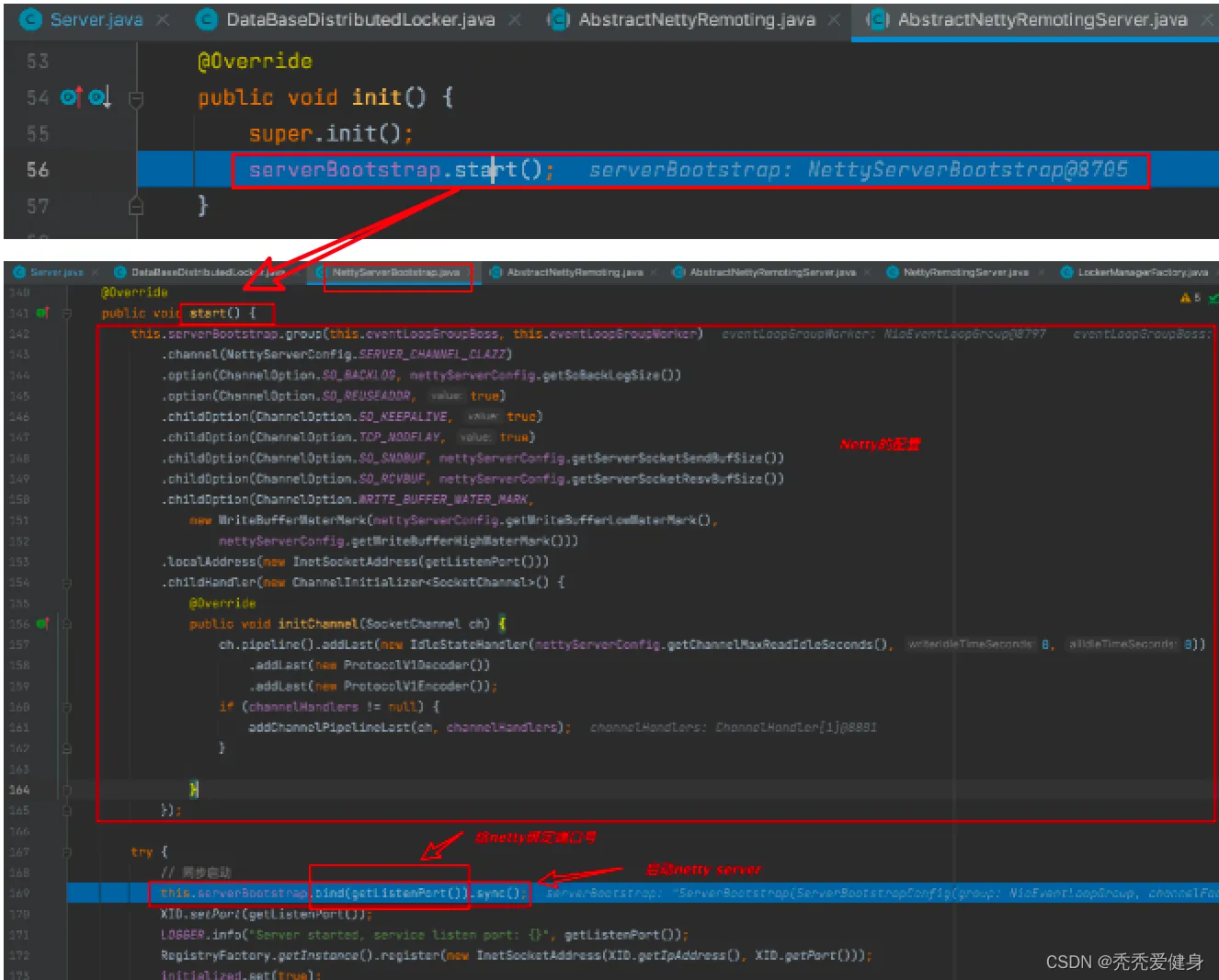The width and height of the screenshot is (1219, 980).
Task: Click line number 142 in the gutter
Action: click(x=19, y=334)
